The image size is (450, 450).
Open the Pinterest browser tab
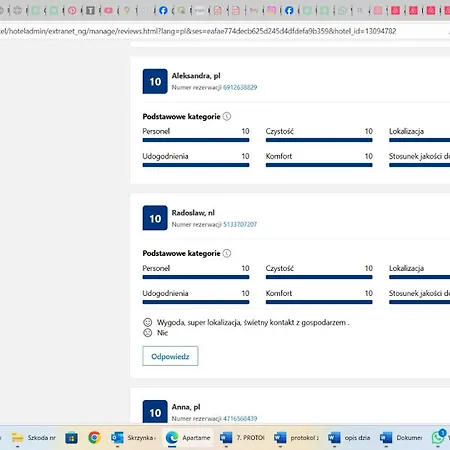72,11
